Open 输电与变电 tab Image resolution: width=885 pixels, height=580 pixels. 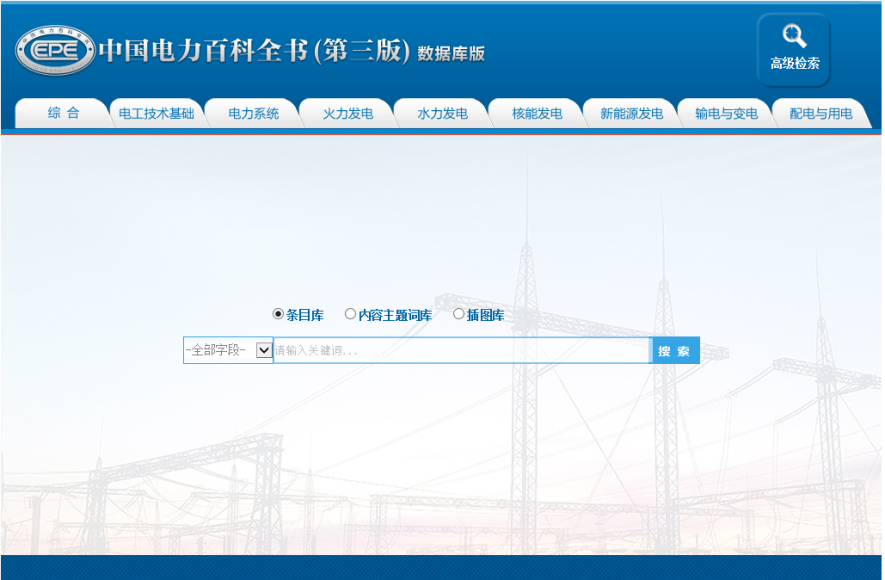(726, 113)
